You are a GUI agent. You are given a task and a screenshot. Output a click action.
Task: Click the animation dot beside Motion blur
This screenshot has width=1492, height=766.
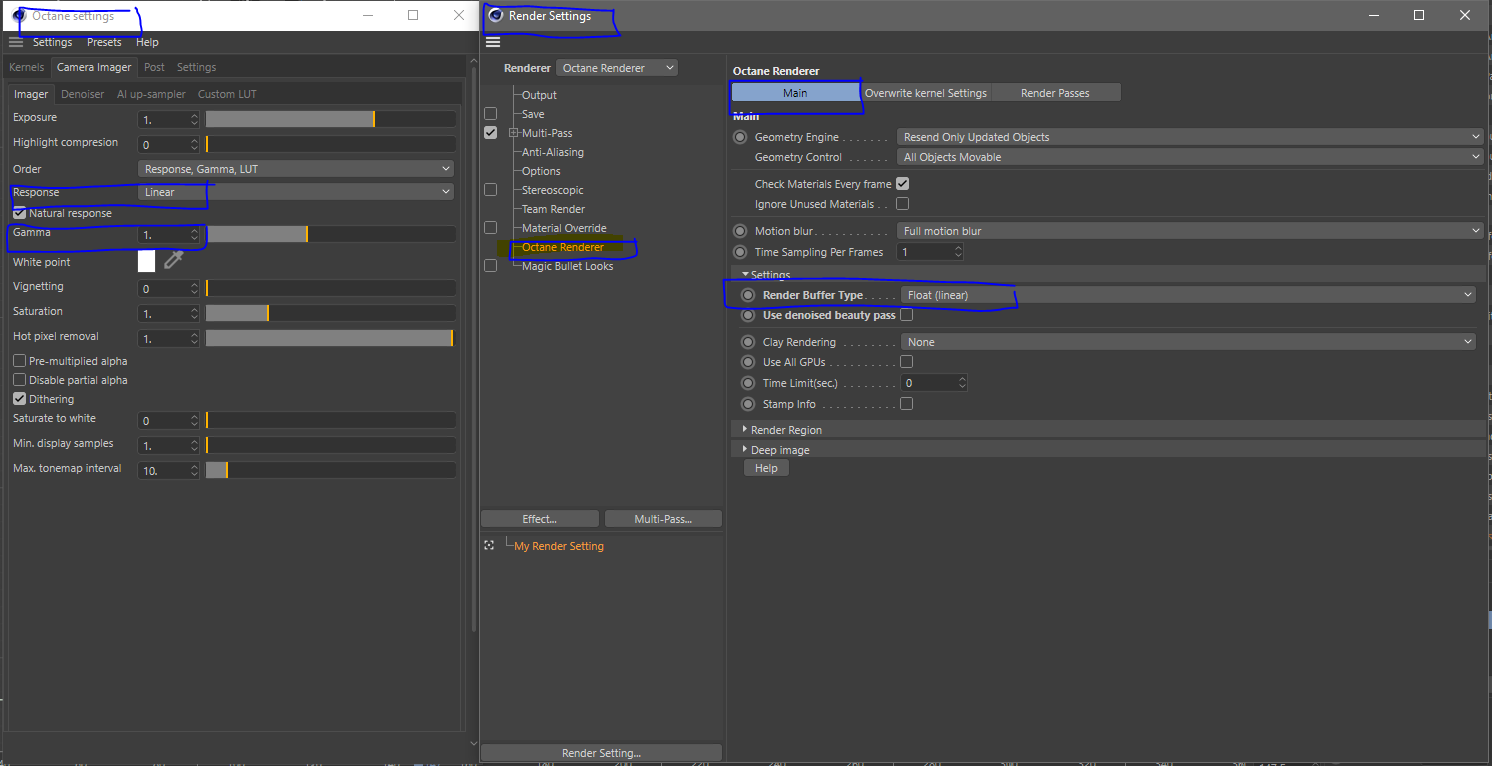click(740, 231)
